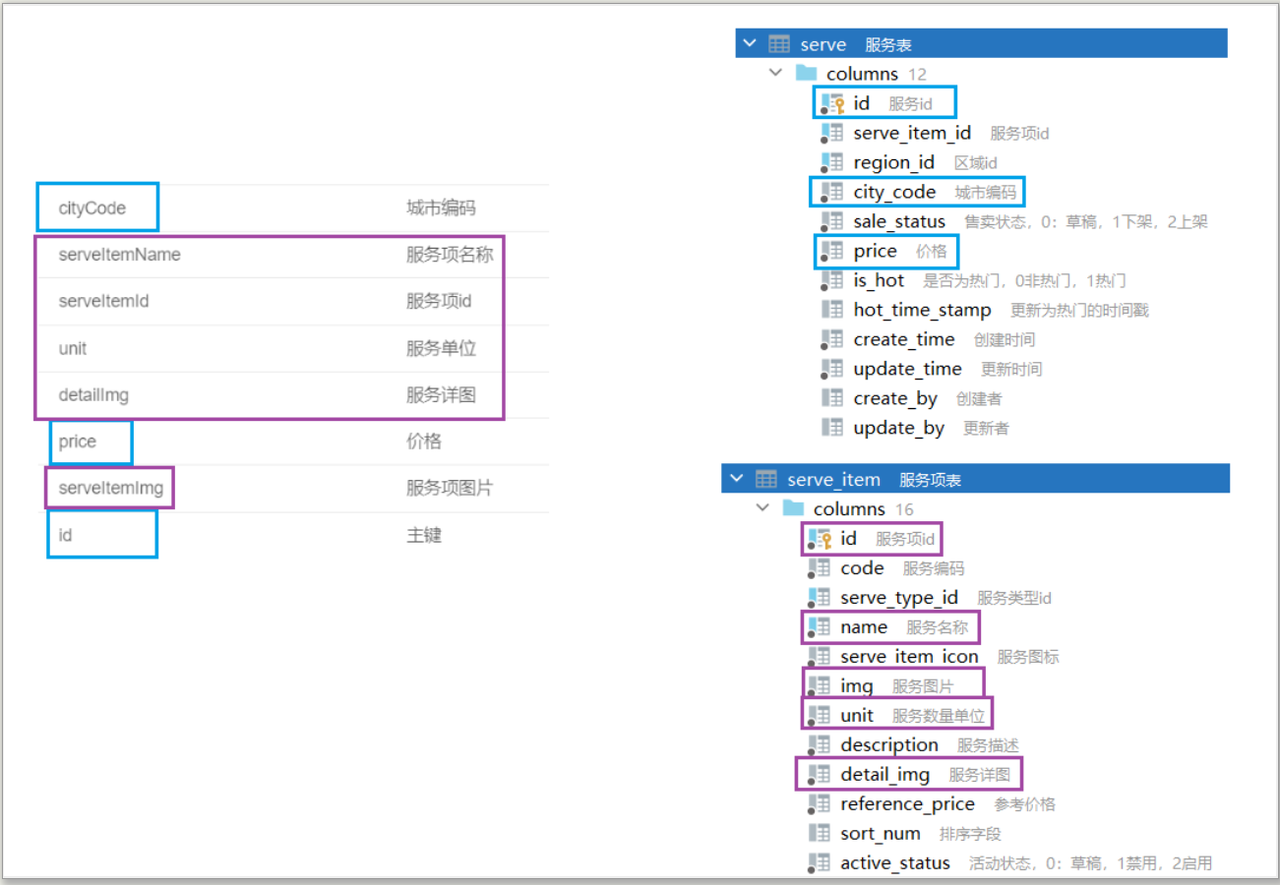Click column icon beside hot_time_stamp
1280x885 pixels.
(x=832, y=310)
